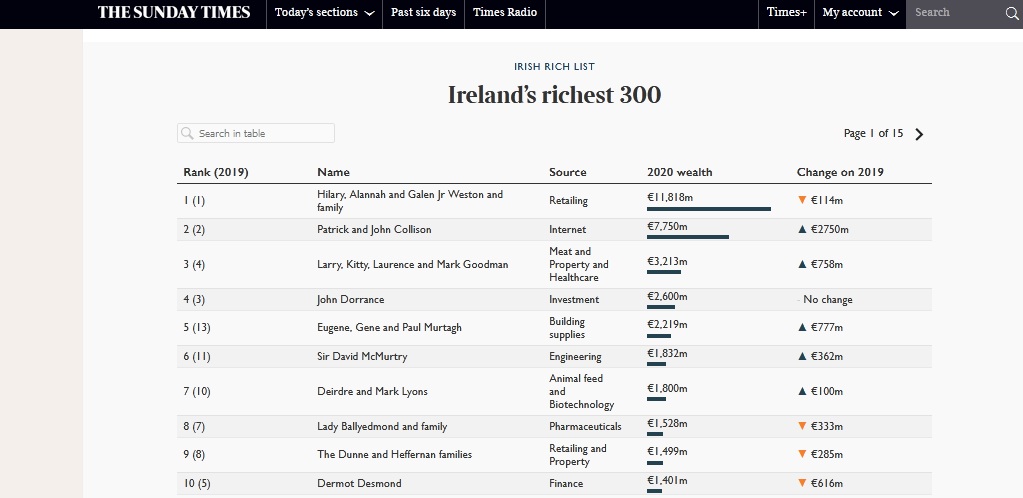This screenshot has width=1023, height=498.
Task: Click the up arrow beside €362m
Action: 802,356
